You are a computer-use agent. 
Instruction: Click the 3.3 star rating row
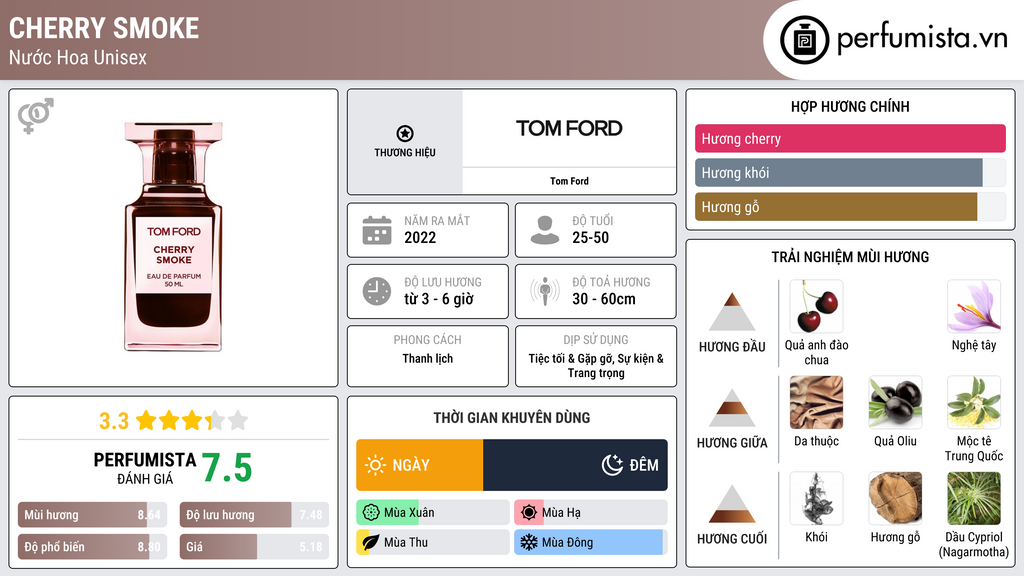173,420
